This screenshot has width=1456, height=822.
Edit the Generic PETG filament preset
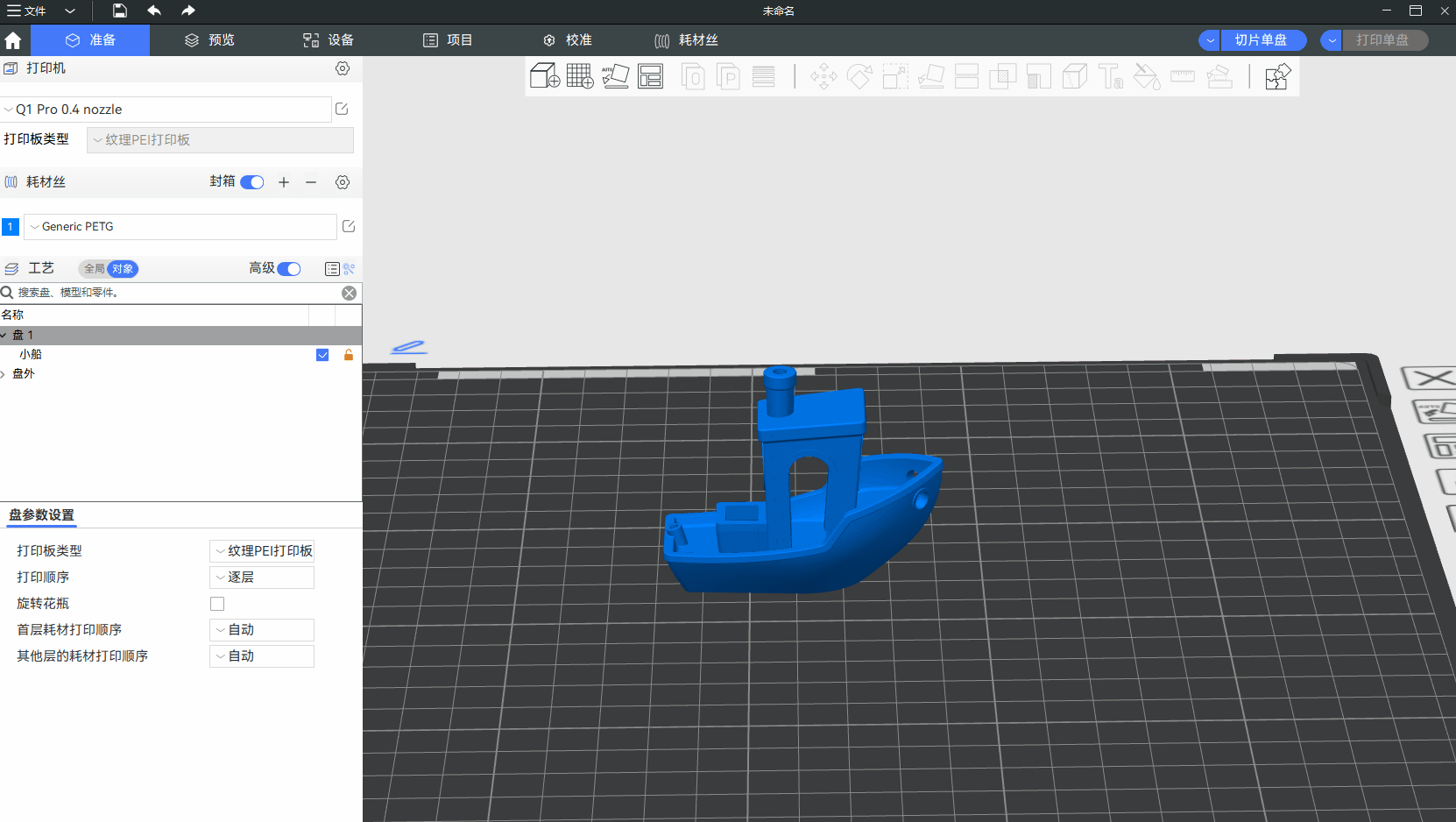click(x=349, y=226)
